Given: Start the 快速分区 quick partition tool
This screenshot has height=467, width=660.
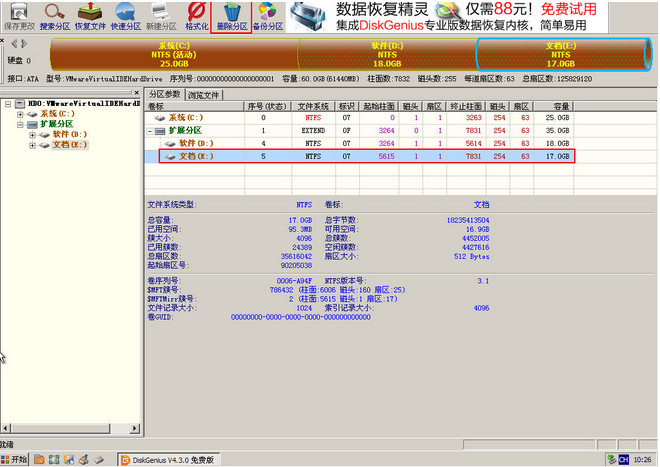Looking at the screenshot, I should [125, 17].
